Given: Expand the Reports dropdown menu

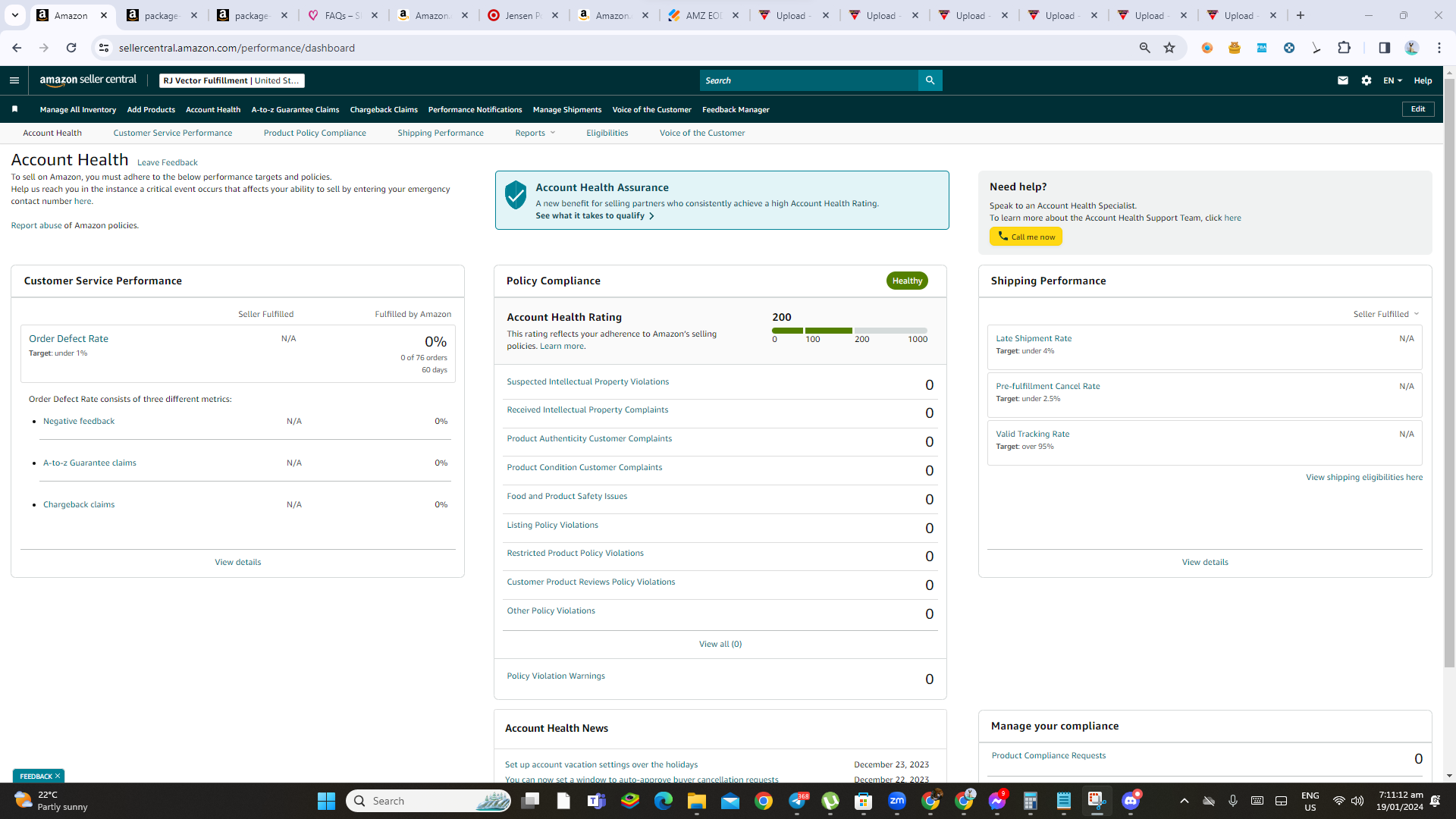Looking at the screenshot, I should pos(535,133).
